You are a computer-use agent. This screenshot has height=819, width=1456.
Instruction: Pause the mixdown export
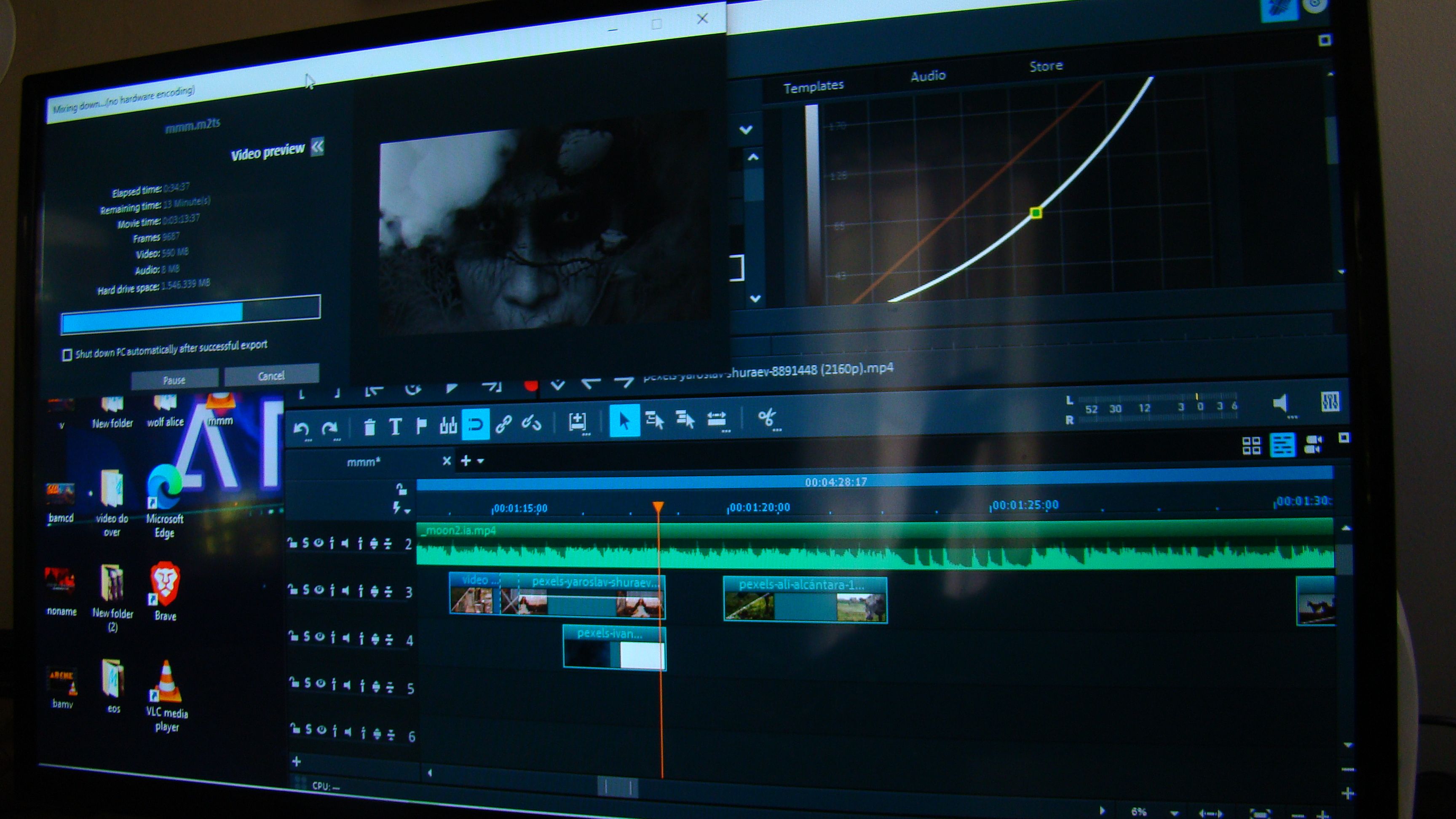tap(175, 379)
